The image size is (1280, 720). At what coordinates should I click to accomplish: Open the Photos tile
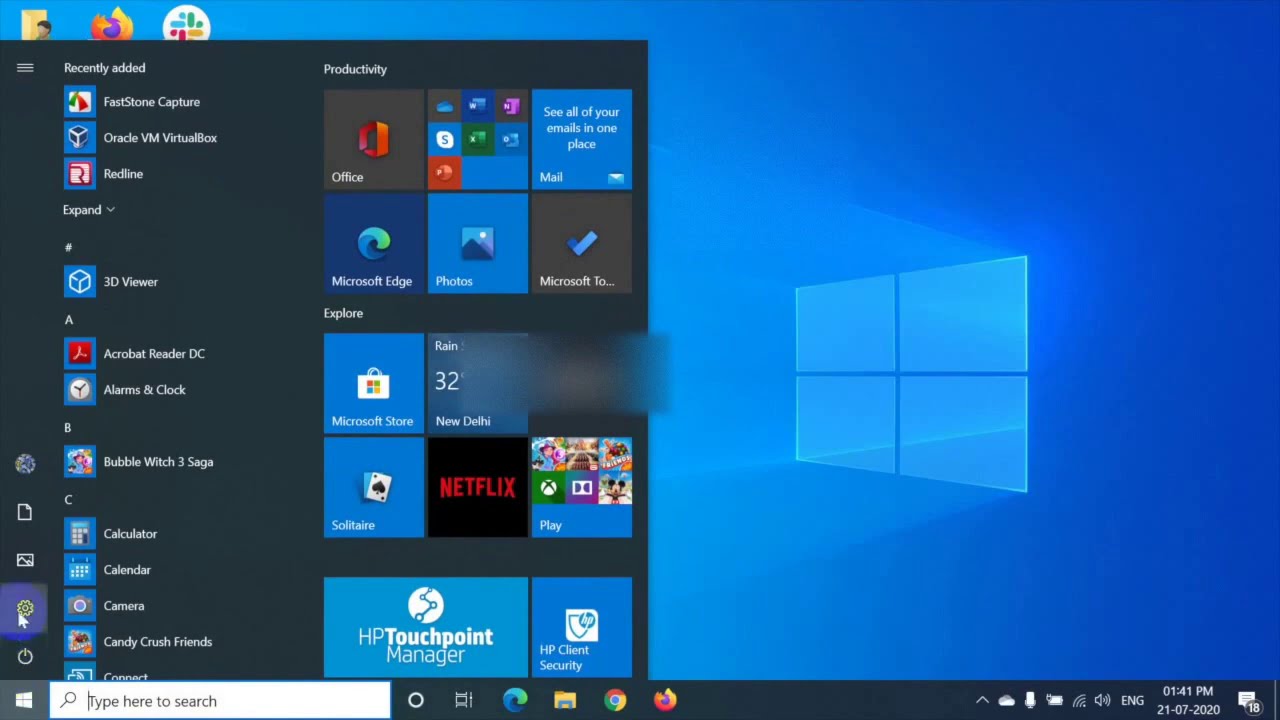478,244
